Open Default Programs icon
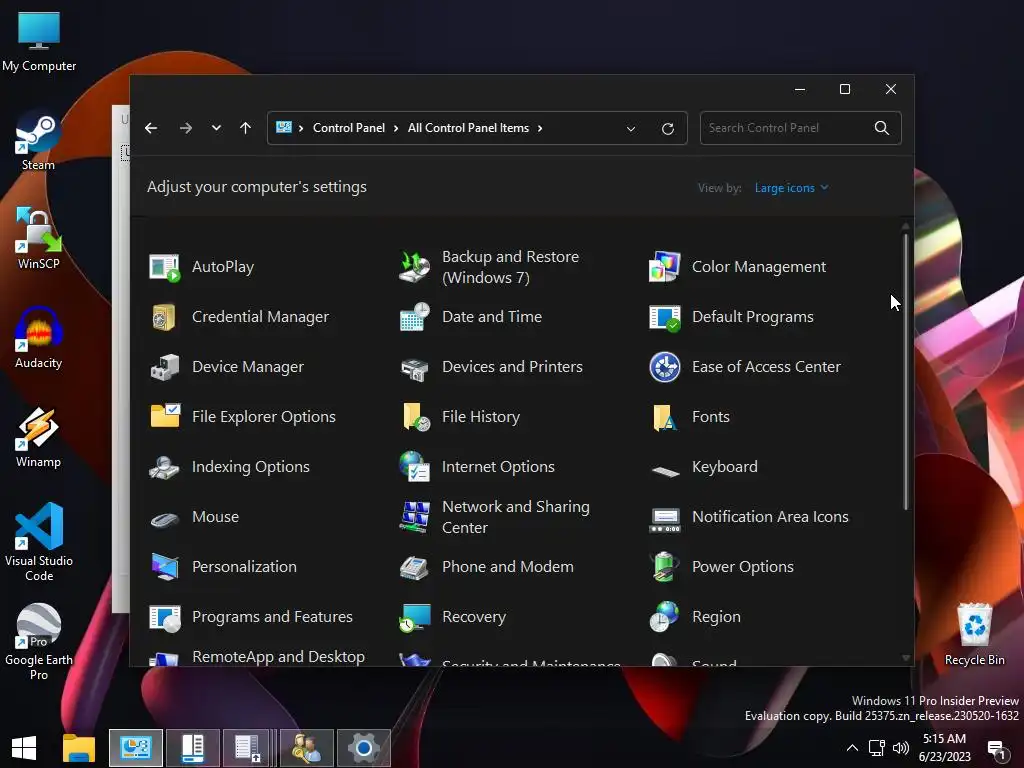1024x768 pixels. tap(665, 317)
